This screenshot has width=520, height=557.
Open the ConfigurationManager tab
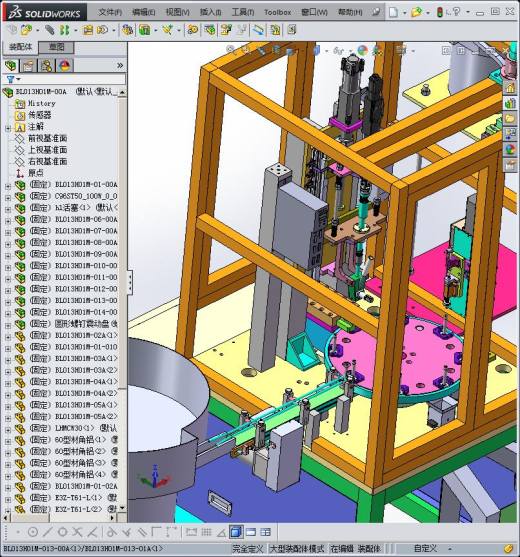(47, 66)
